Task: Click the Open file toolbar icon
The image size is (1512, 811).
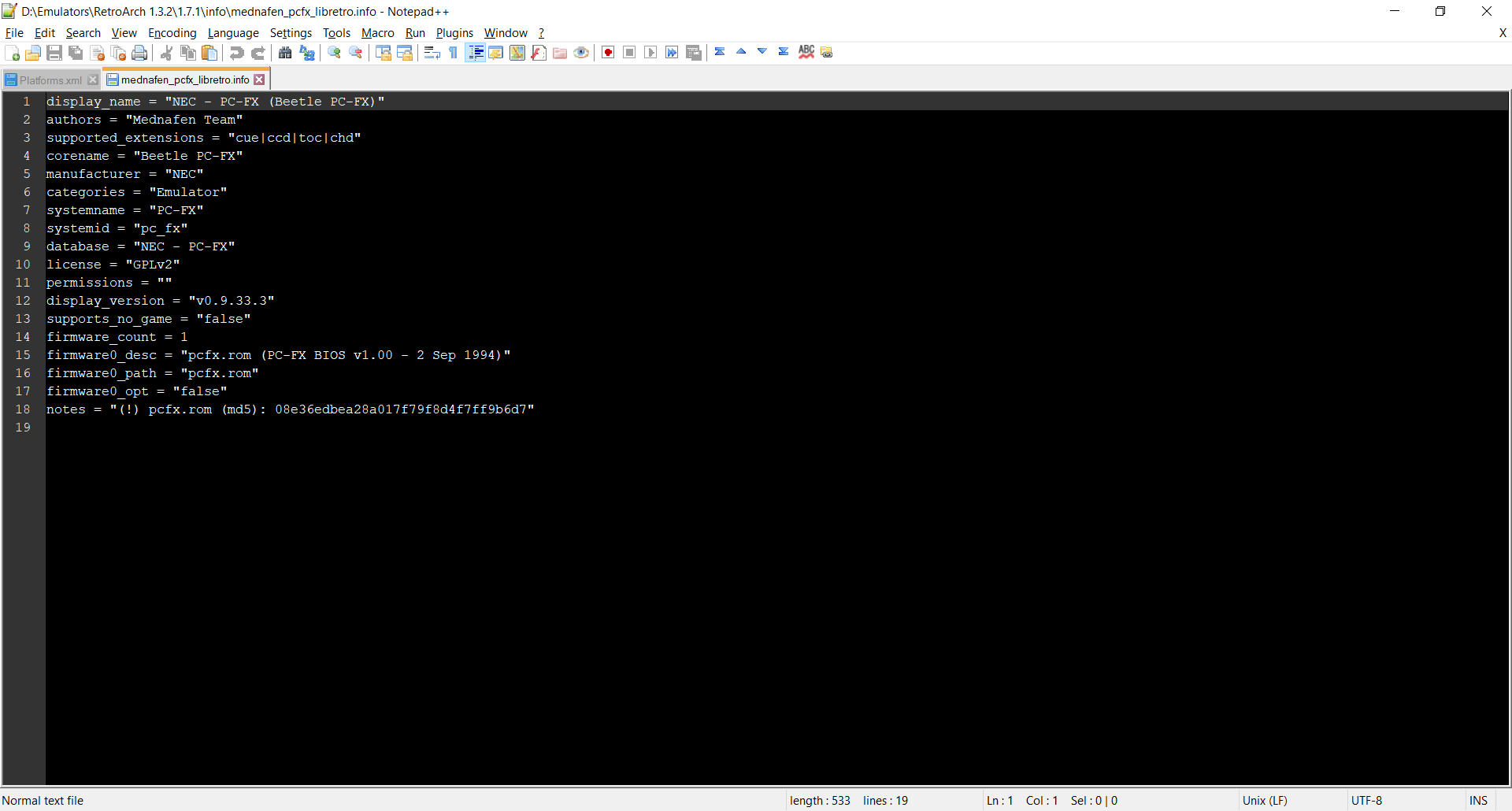Action: (x=33, y=53)
